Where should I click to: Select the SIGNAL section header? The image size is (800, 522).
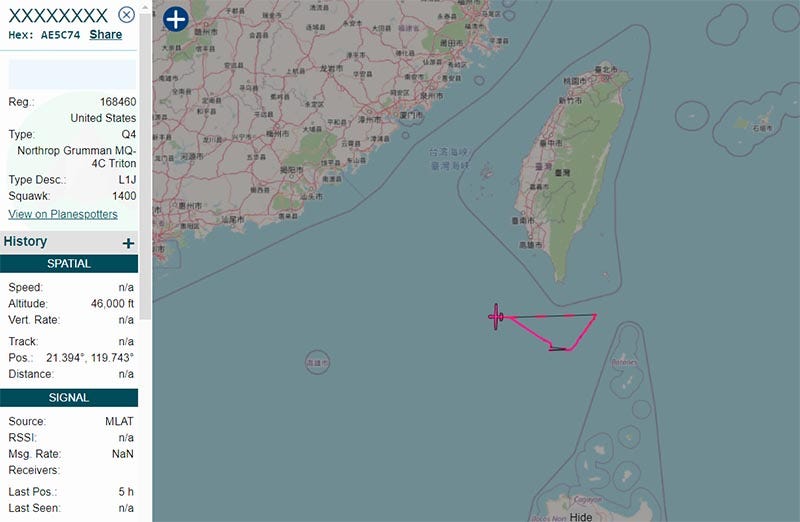69,398
